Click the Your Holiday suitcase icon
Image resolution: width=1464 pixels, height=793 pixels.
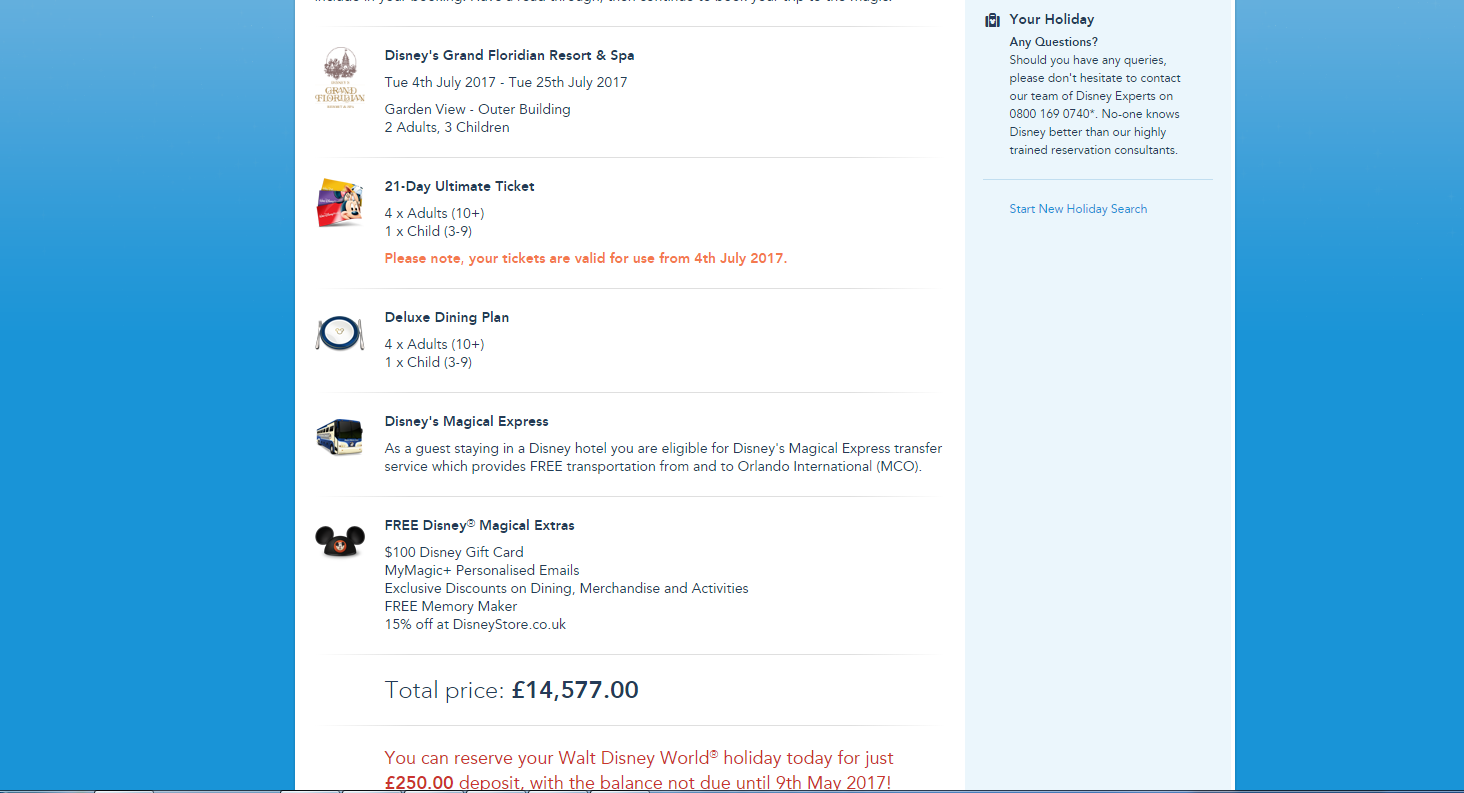point(992,20)
